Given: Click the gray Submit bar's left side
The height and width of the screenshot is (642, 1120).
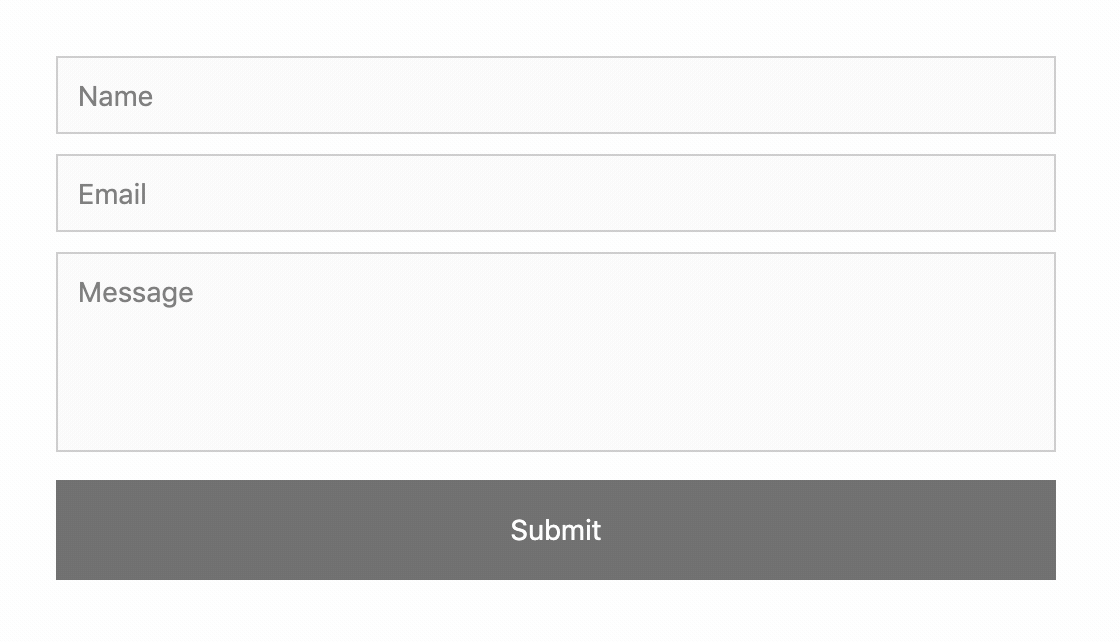Looking at the screenshot, I should pos(214,530).
